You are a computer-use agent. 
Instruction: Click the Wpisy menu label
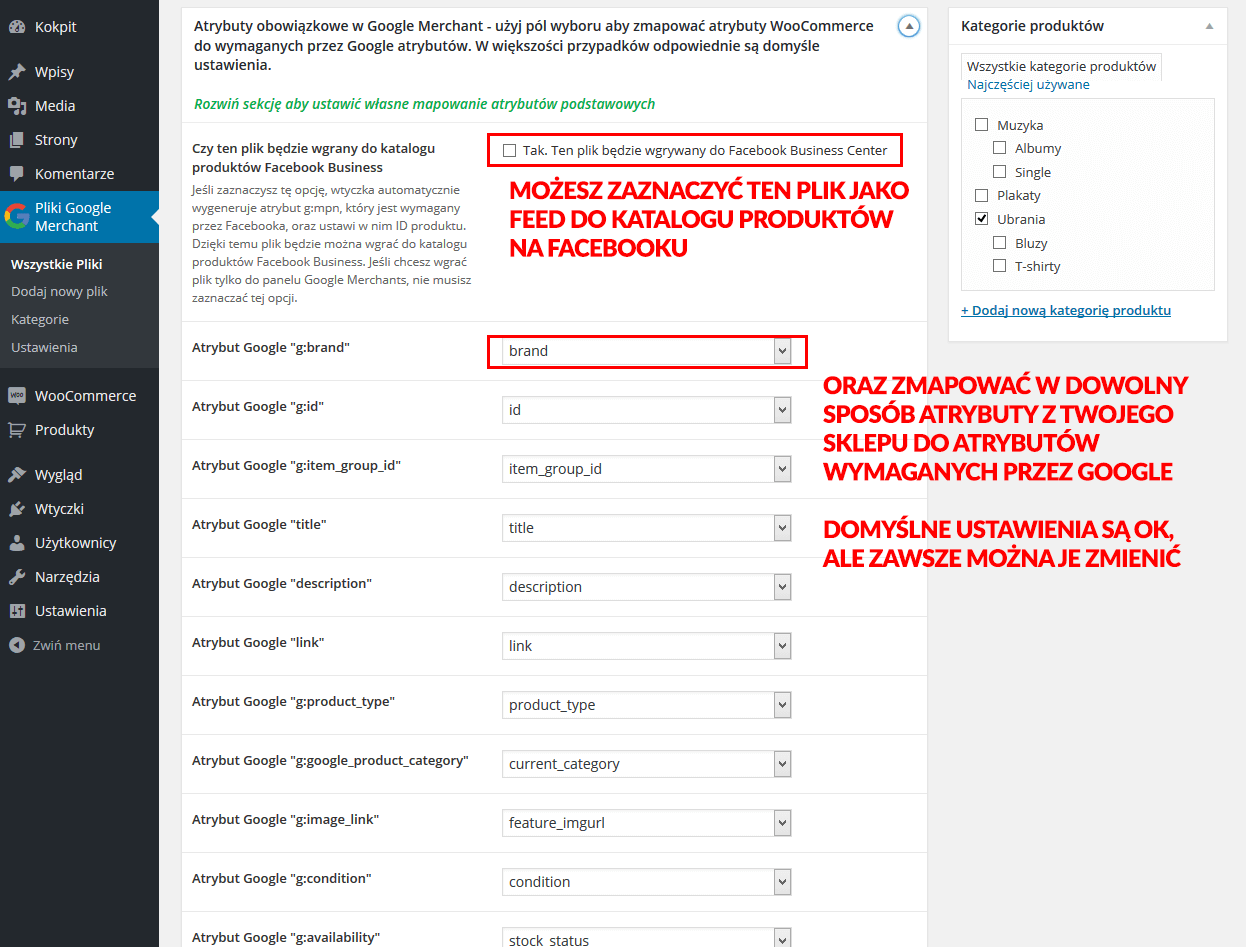(54, 72)
